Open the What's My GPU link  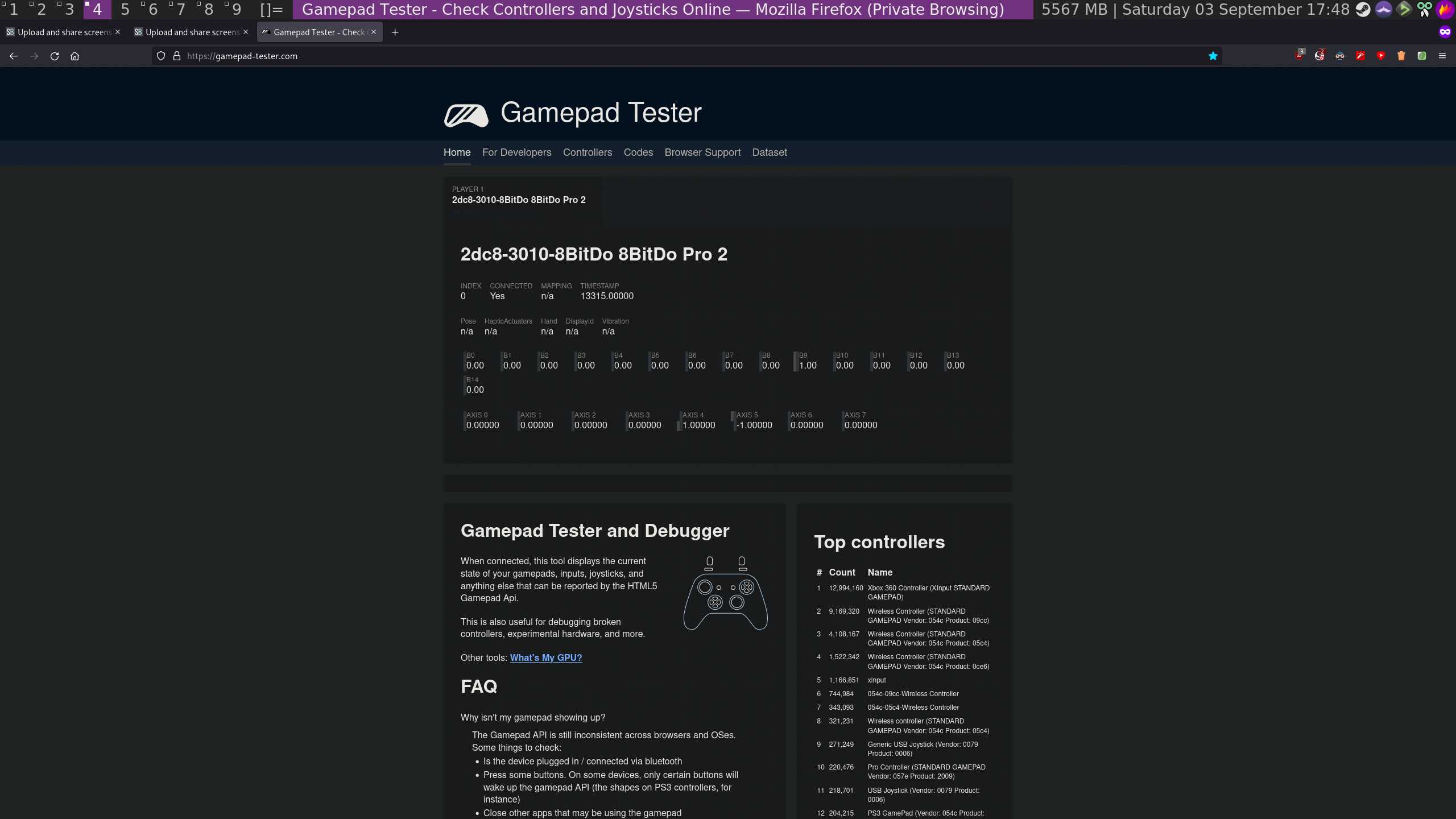pyautogui.click(x=545, y=657)
